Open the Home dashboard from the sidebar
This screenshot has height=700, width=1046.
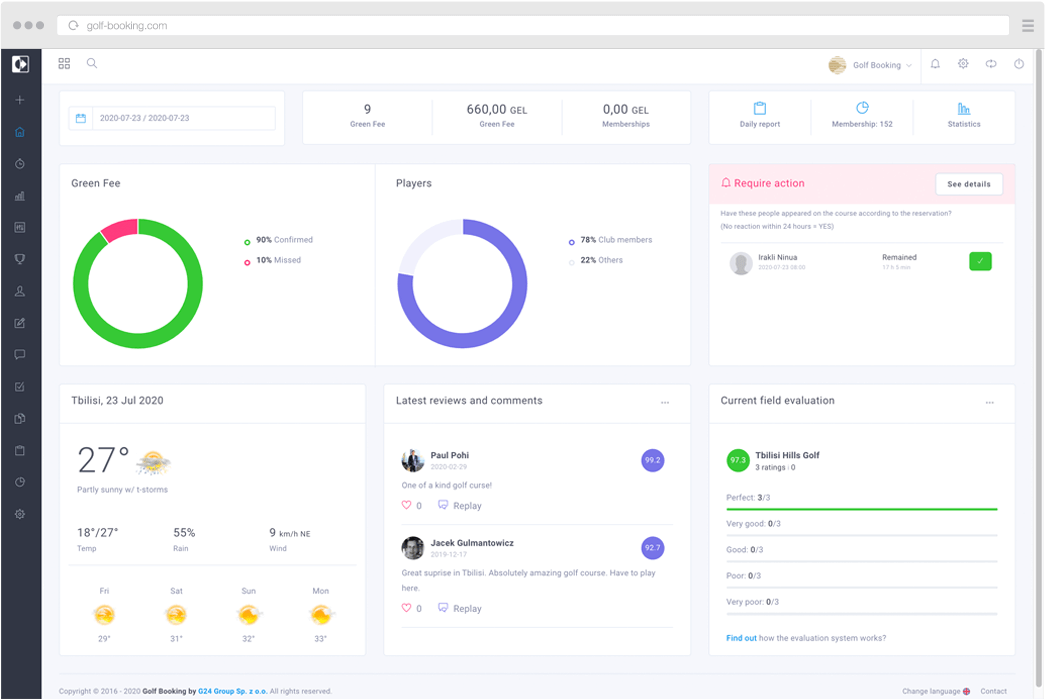point(20,131)
